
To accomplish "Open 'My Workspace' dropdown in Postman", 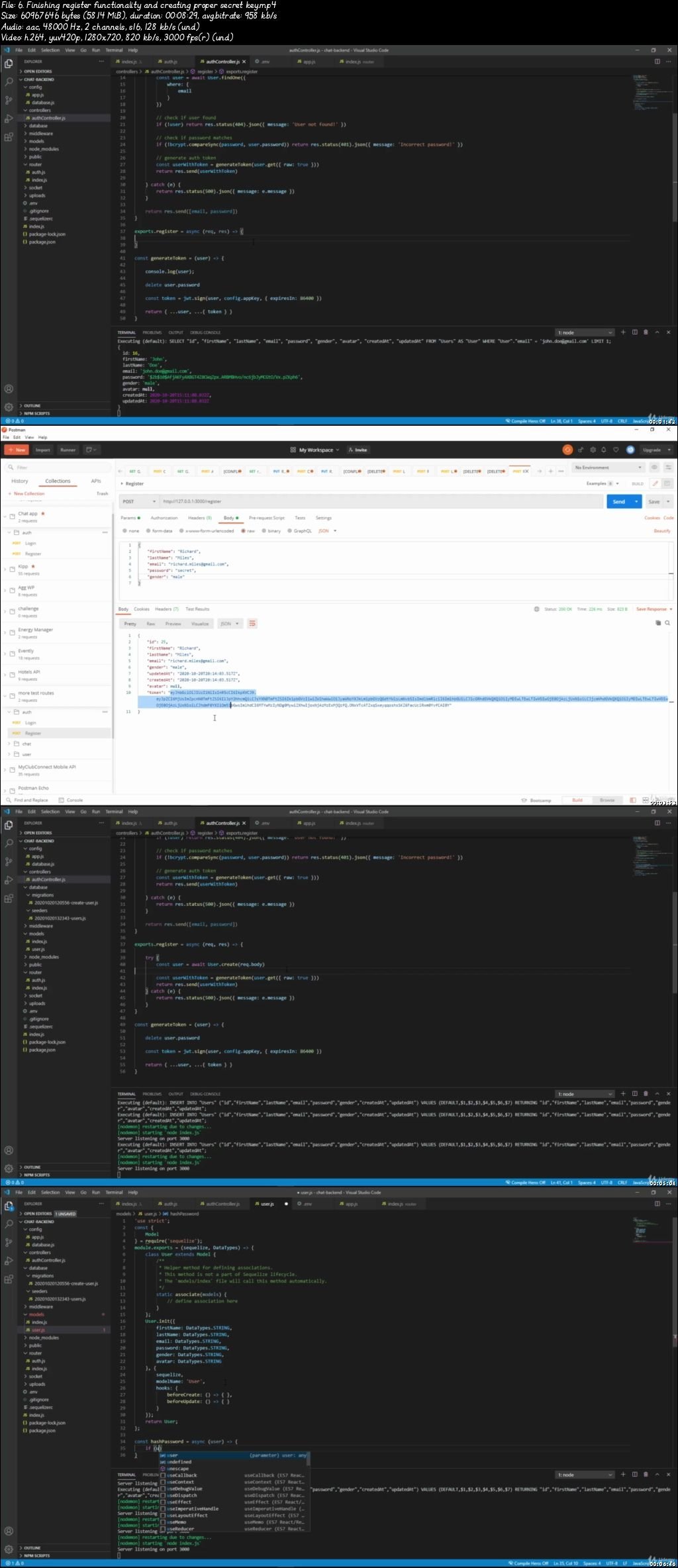I will (315, 450).
